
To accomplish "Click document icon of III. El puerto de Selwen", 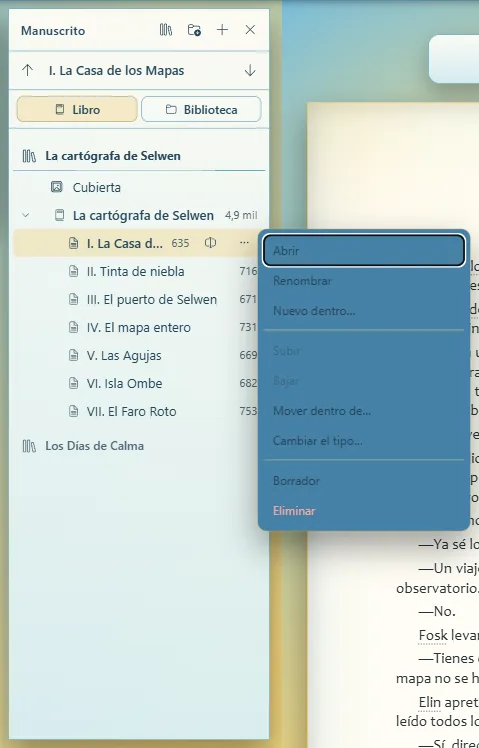I will [73, 300].
